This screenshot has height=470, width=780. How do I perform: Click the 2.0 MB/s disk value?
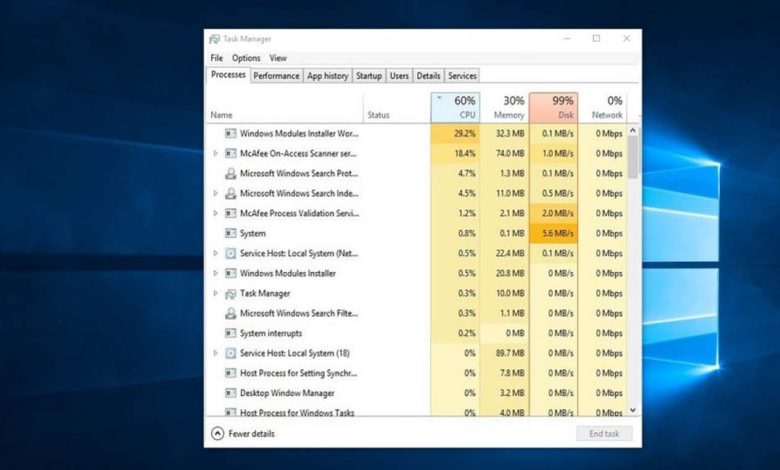(558, 213)
